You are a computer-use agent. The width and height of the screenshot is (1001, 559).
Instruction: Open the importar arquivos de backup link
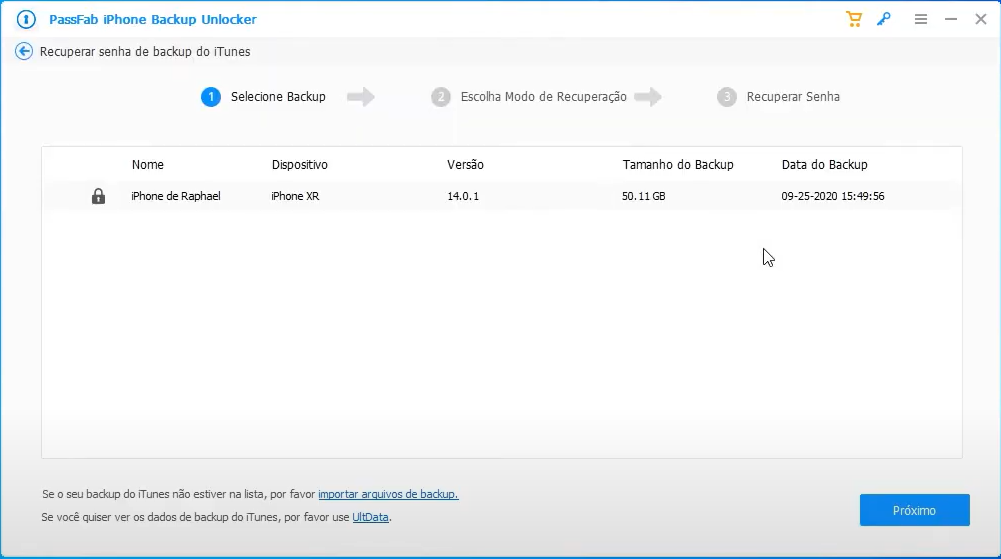click(x=388, y=494)
